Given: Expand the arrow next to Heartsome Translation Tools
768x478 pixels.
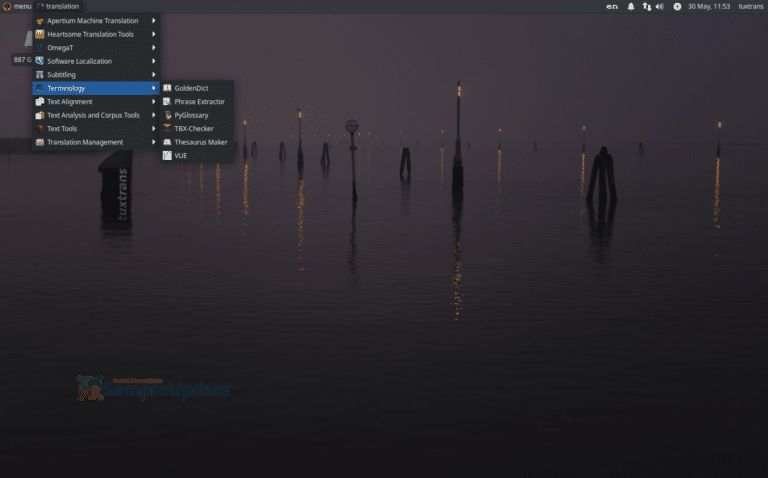Looking at the screenshot, I should (154, 34).
